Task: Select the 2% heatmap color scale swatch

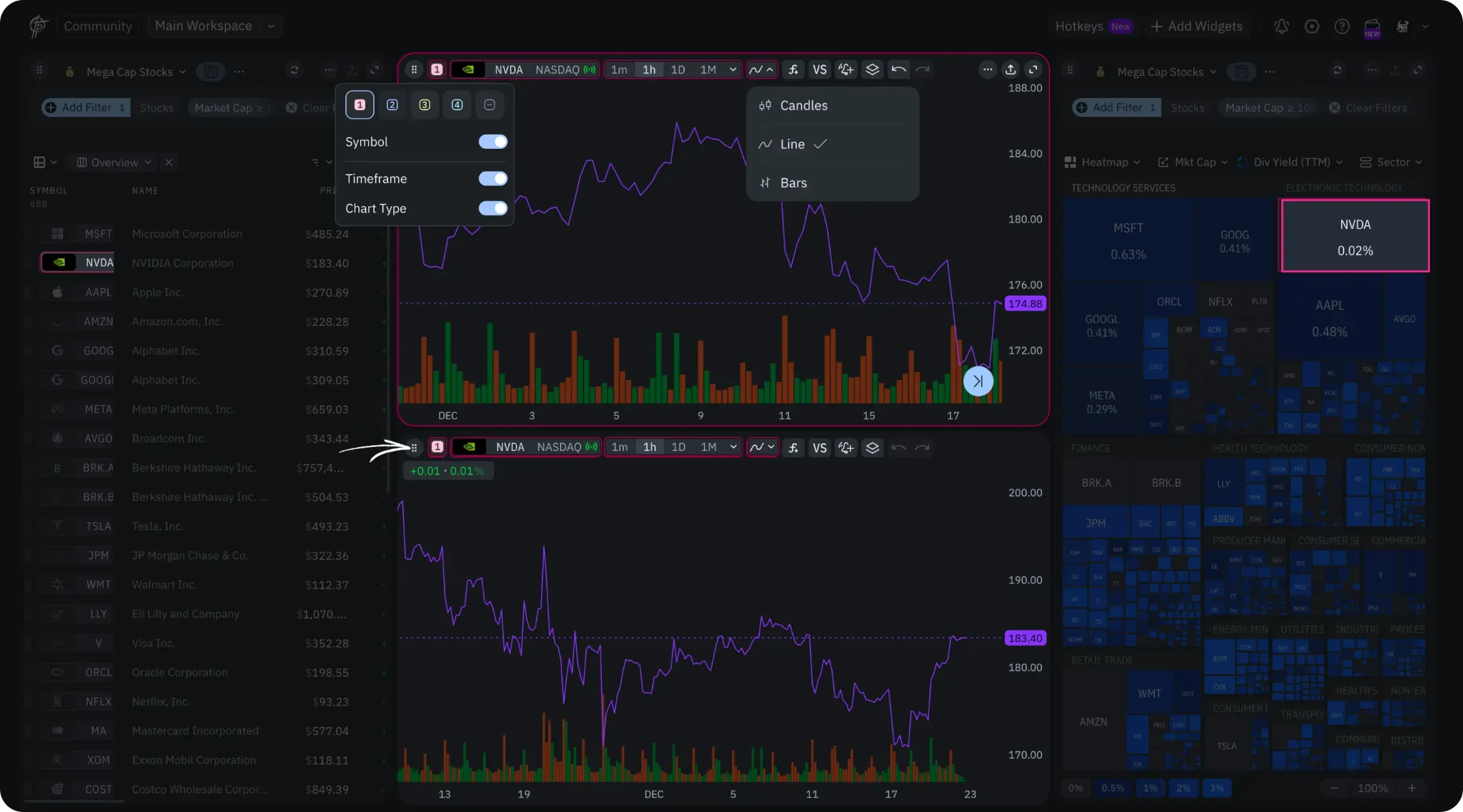Action: tap(1183, 788)
